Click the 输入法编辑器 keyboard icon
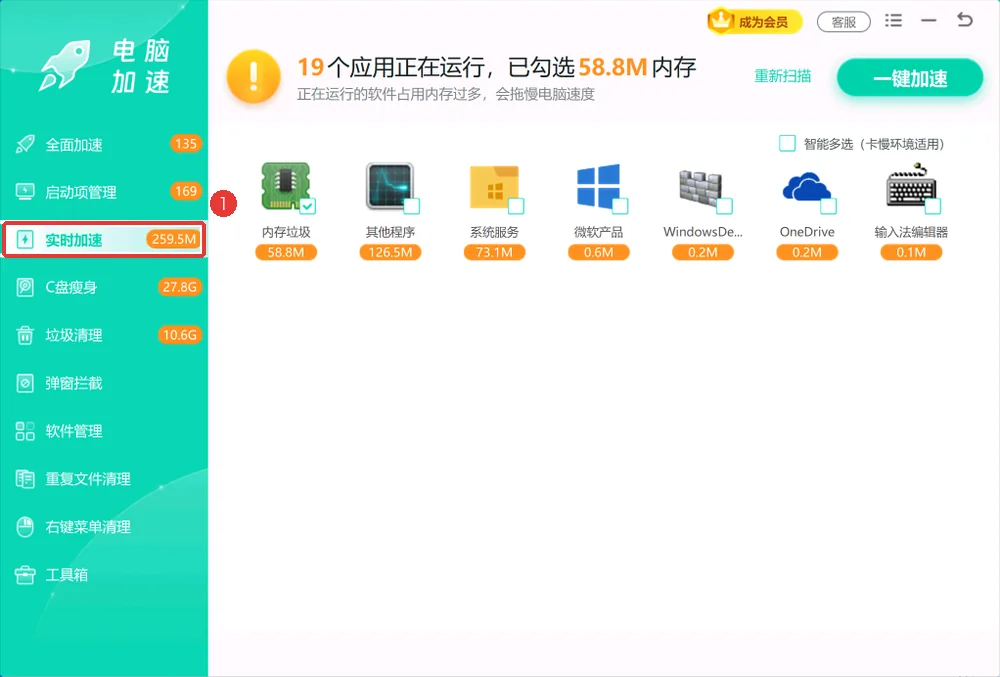1000x677 pixels. pos(911,186)
